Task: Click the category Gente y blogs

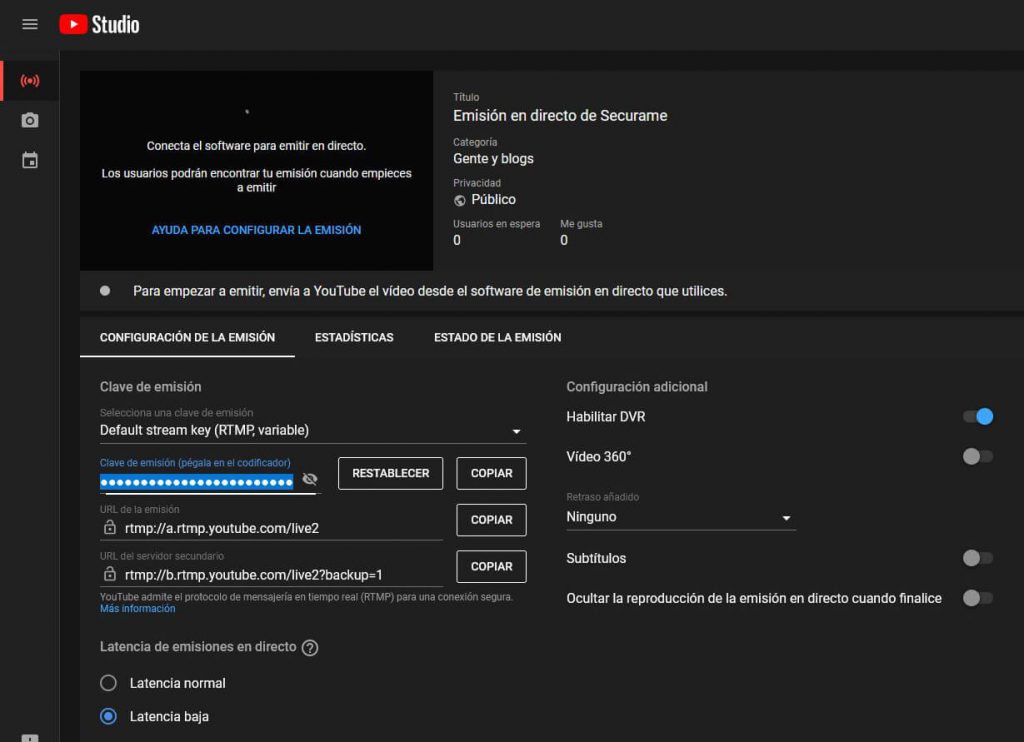Action: (493, 159)
